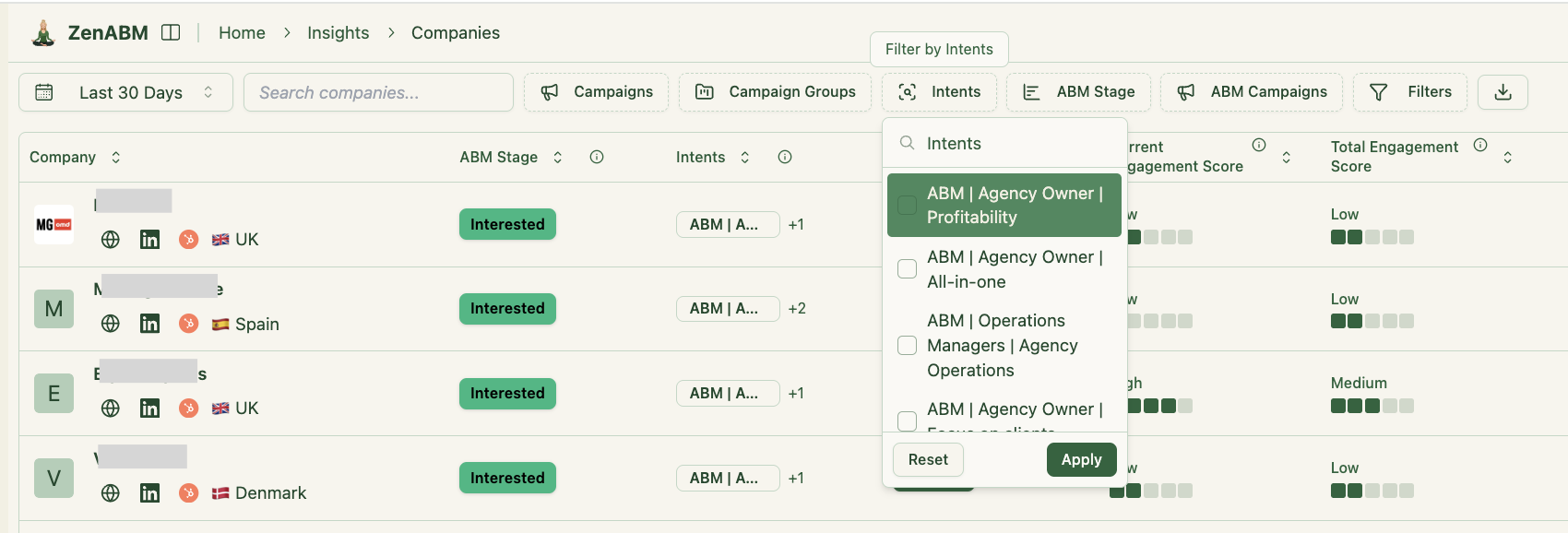Open the ABM Campaigns filter dropdown
Viewport: 1568px width, 533px height.
pyautogui.click(x=1252, y=92)
